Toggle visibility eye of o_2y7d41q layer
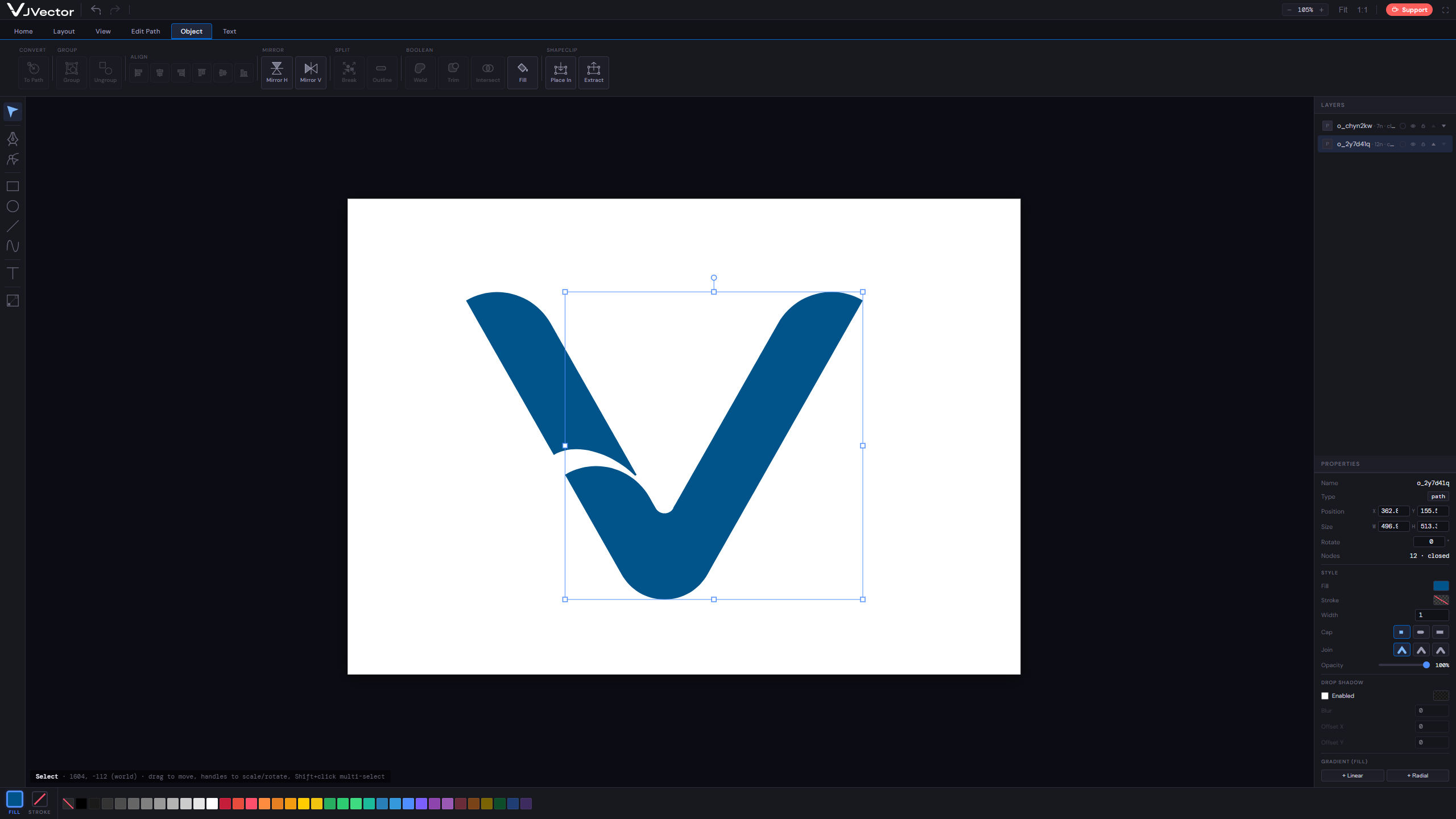The image size is (1456, 819). coord(1413,144)
